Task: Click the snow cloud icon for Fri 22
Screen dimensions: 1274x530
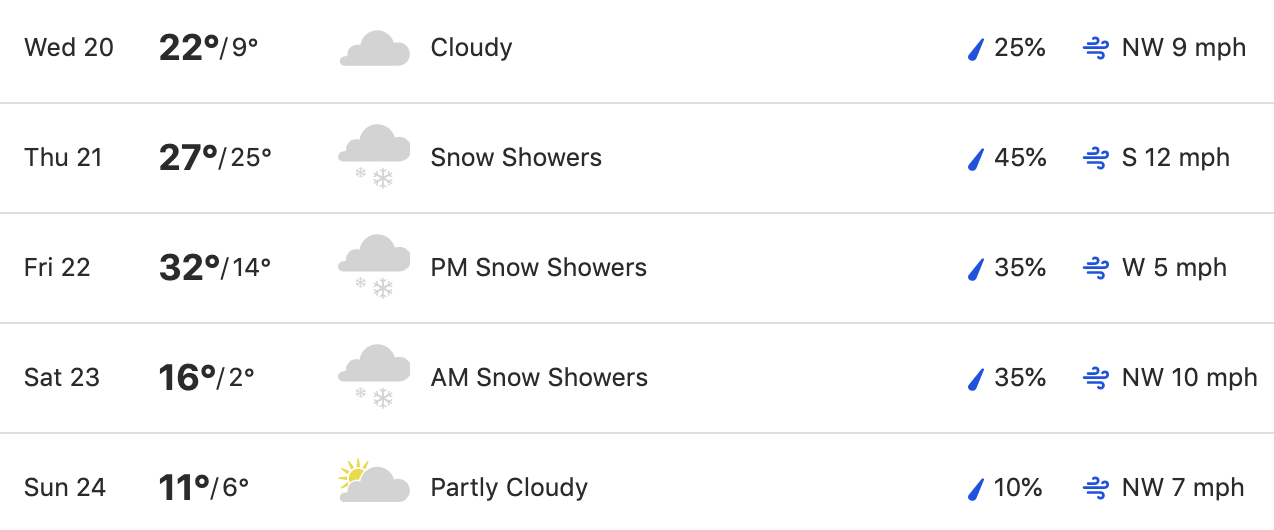Action: 375,267
